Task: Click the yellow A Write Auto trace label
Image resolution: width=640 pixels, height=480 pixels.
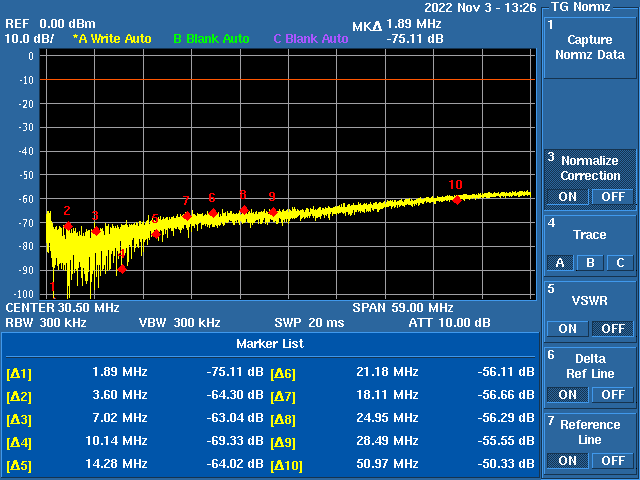Action: click(x=112, y=39)
